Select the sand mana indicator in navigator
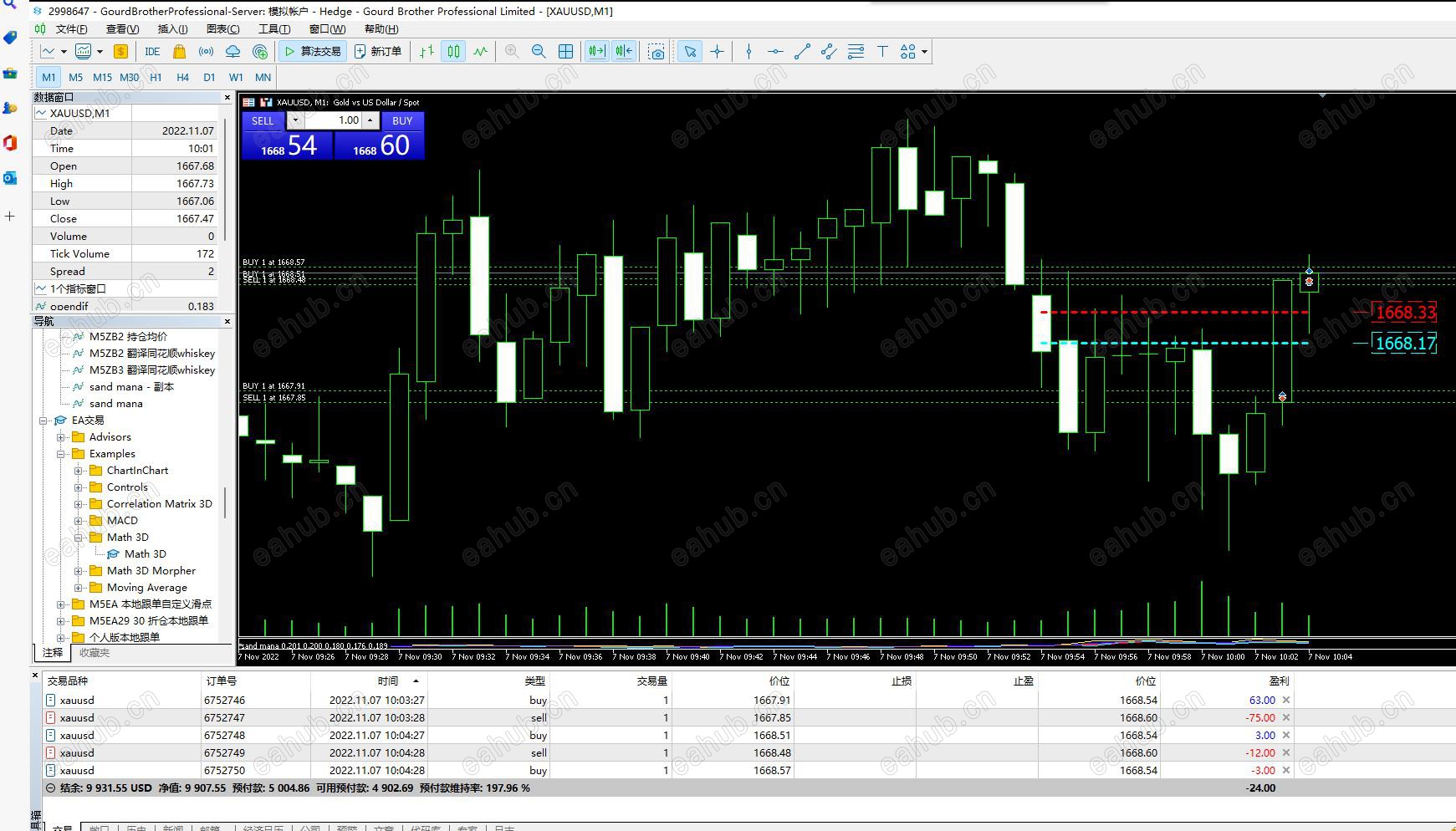Viewport: 1456px width, 831px height. click(x=116, y=404)
